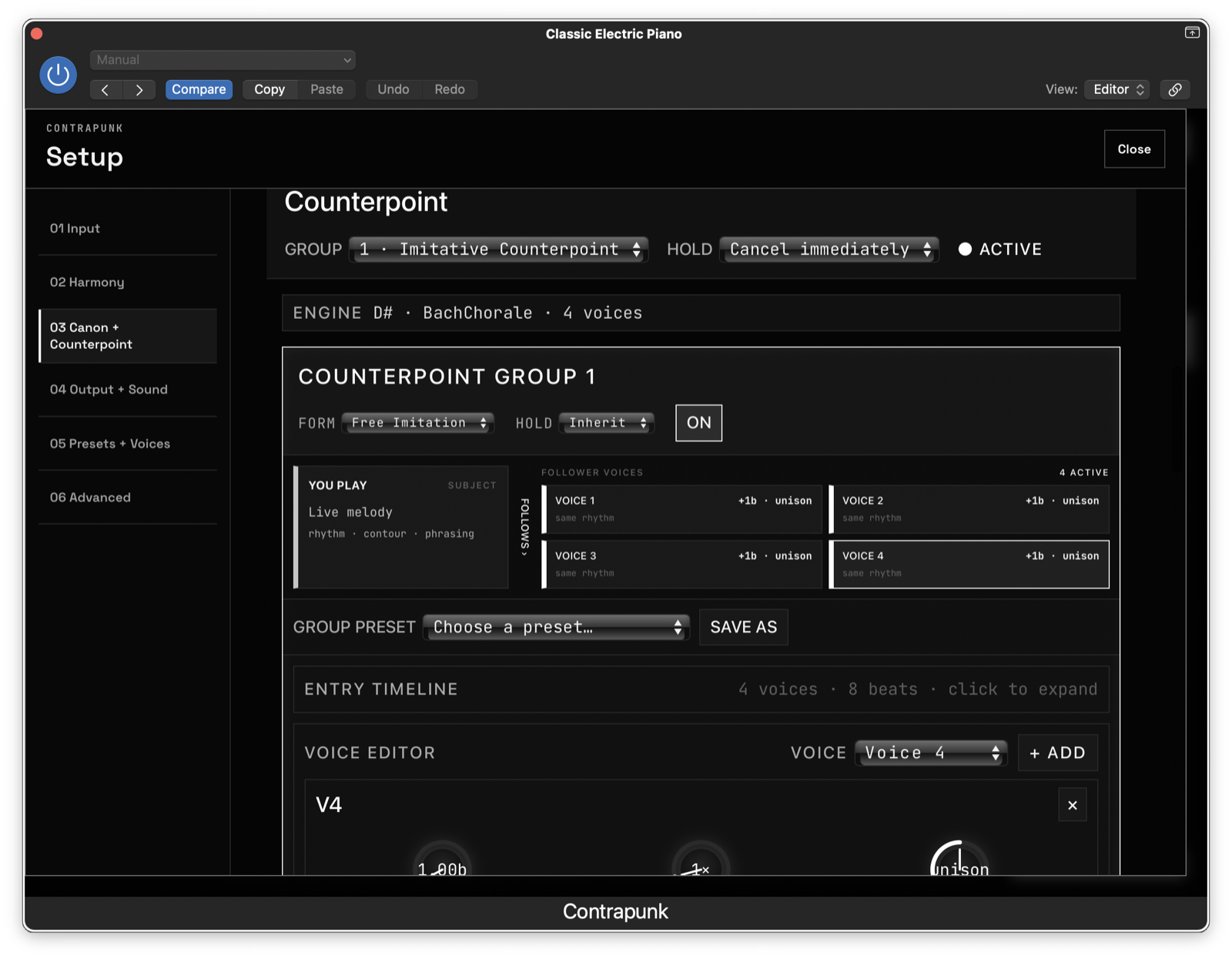Add a voice with + ADD

coord(1057,753)
